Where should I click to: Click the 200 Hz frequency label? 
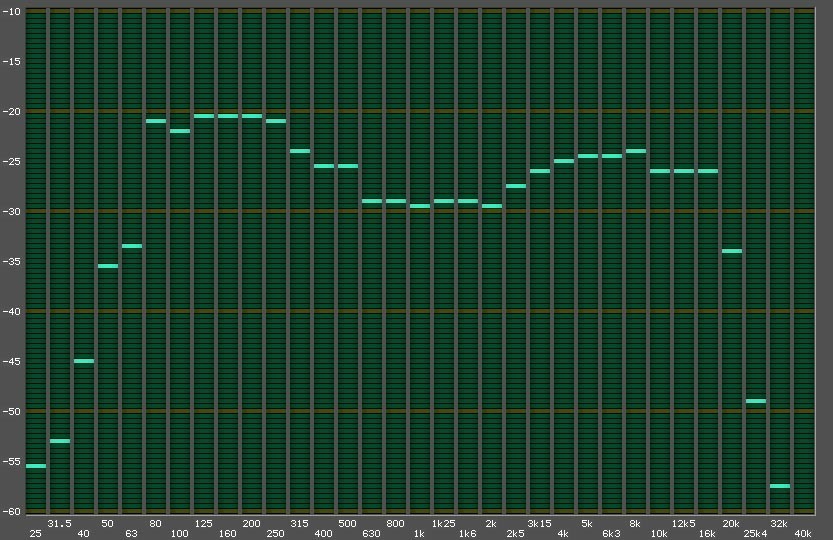coord(251,524)
